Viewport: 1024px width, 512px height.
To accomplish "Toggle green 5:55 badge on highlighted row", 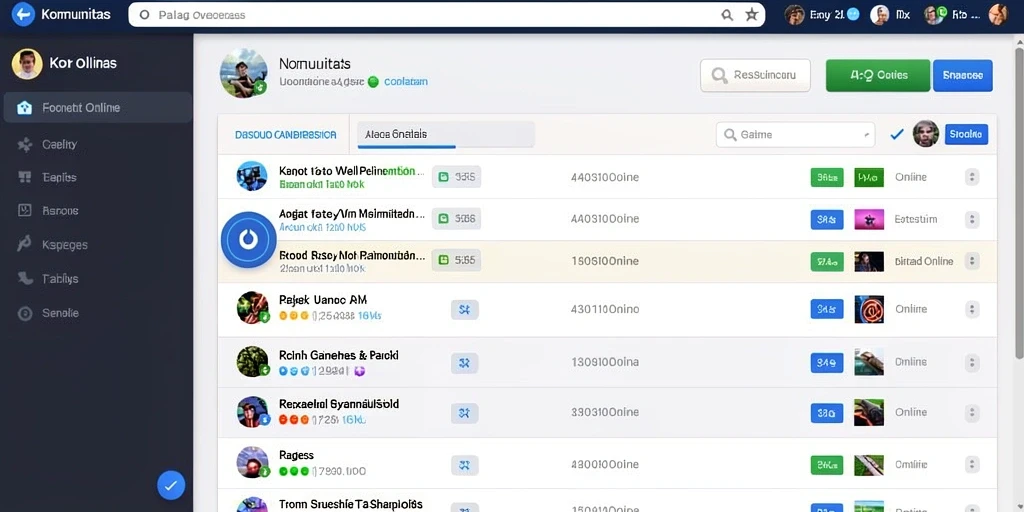I will 456,260.
